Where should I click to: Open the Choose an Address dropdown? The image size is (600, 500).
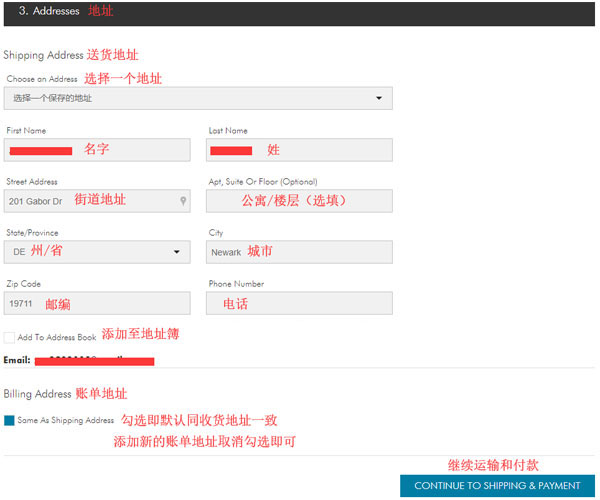tap(198, 98)
